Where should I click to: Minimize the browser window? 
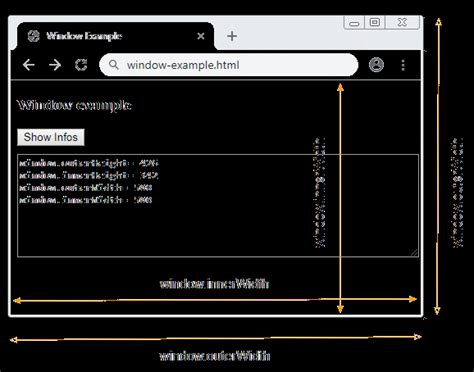point(354,23)
